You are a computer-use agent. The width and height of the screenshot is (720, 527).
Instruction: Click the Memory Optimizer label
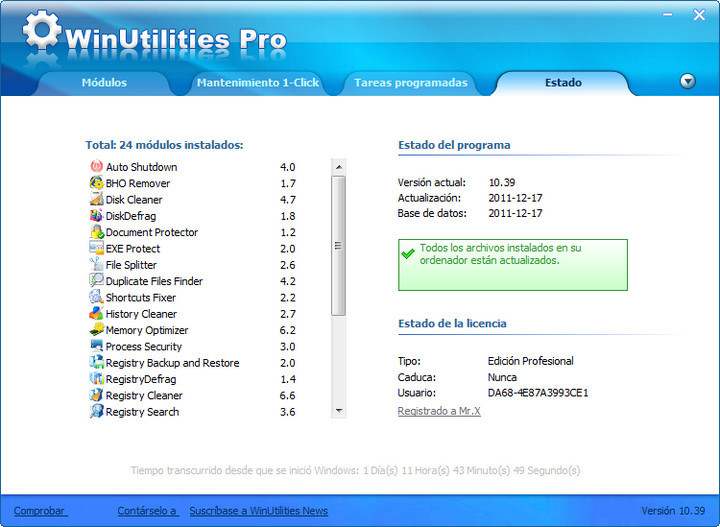147,330
